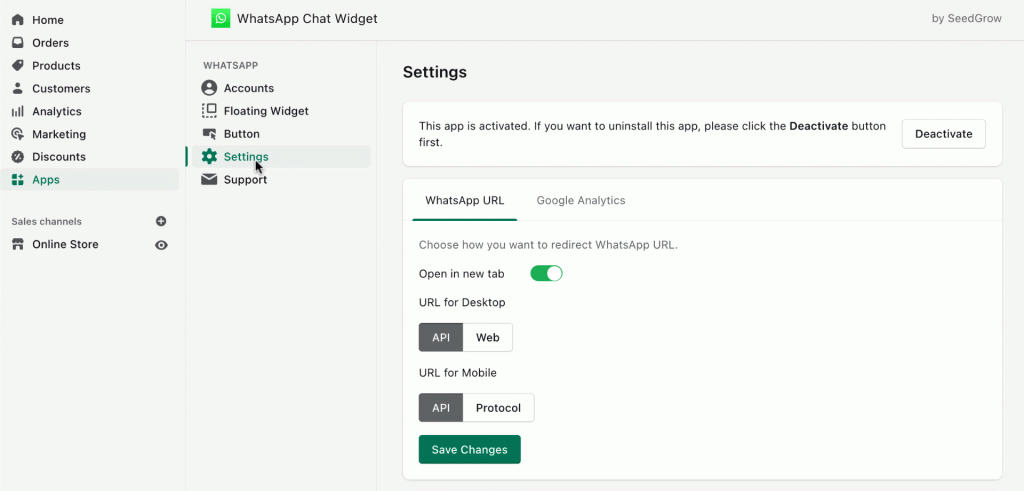This screenshot has width=1024, height=491.
Task: Choose Protocol for Mobile URL
Action: (498, 408)
